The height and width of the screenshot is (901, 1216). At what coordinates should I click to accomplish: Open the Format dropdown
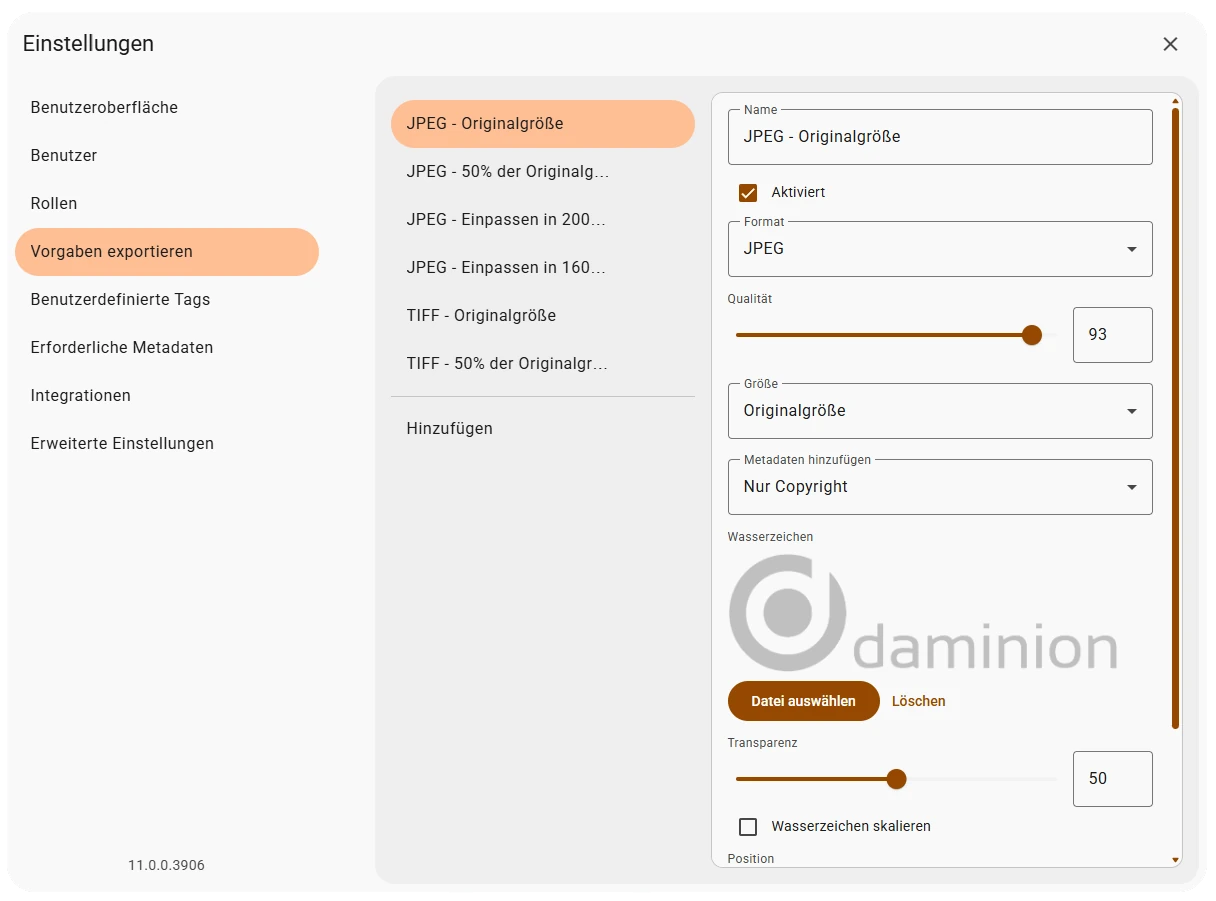(940, 249)
